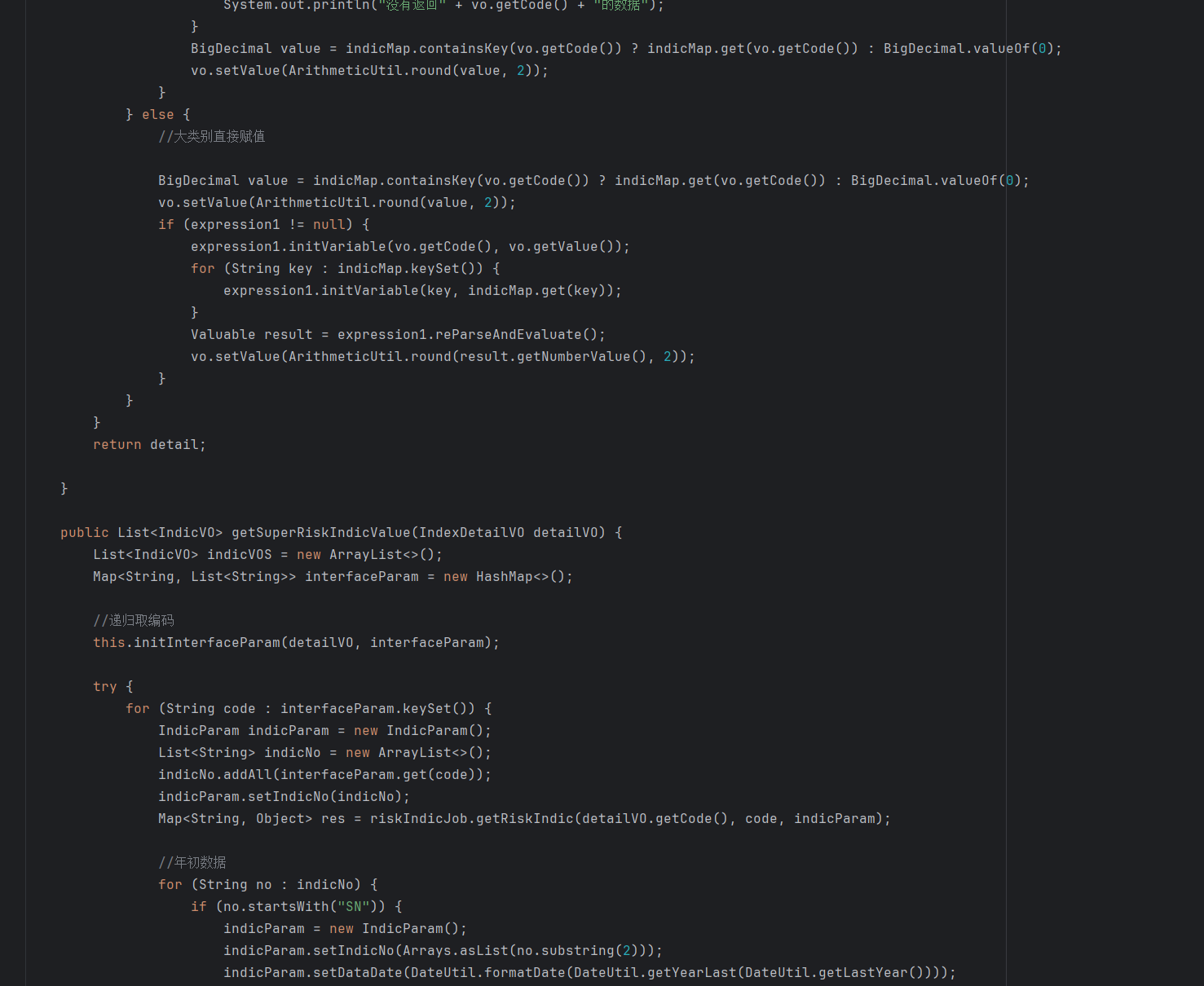Click 'new HashMap<>()' expression
The height and width of the screenshot is (986, 1204).
pyautogui.click(x=505, y=577)
